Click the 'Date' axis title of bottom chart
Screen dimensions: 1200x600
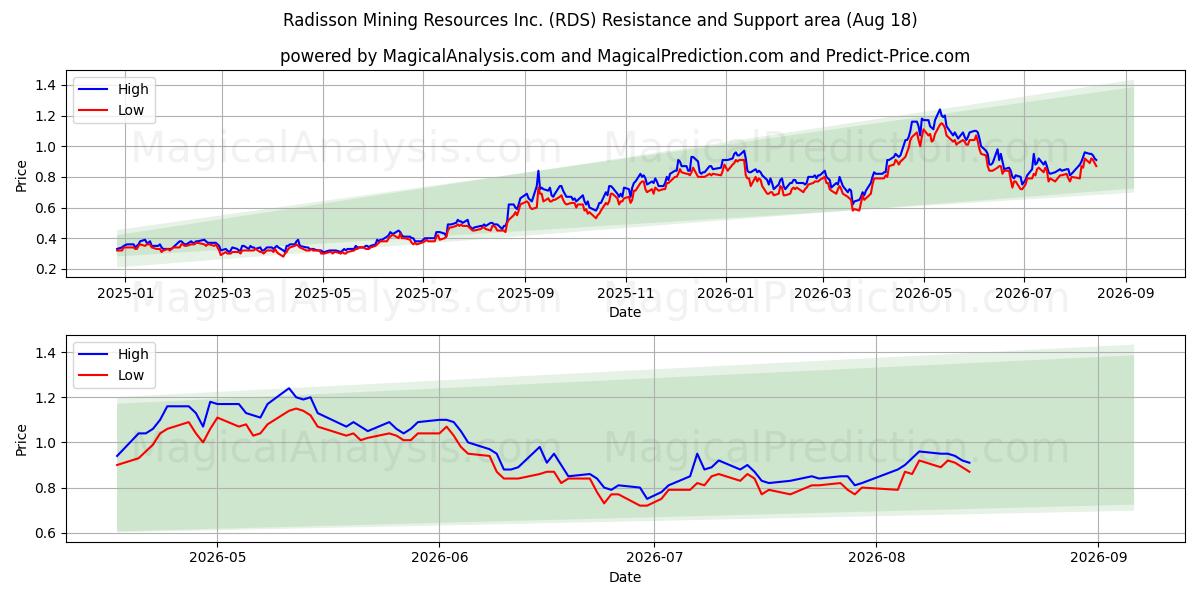[x=625, y=578]
